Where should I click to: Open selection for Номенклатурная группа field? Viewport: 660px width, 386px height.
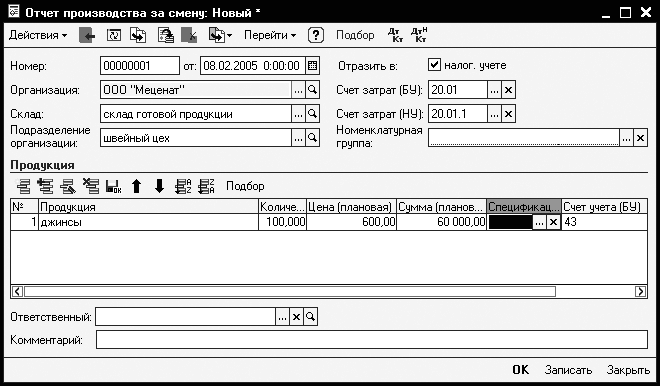pyautogui.click(x=626, y=138)
